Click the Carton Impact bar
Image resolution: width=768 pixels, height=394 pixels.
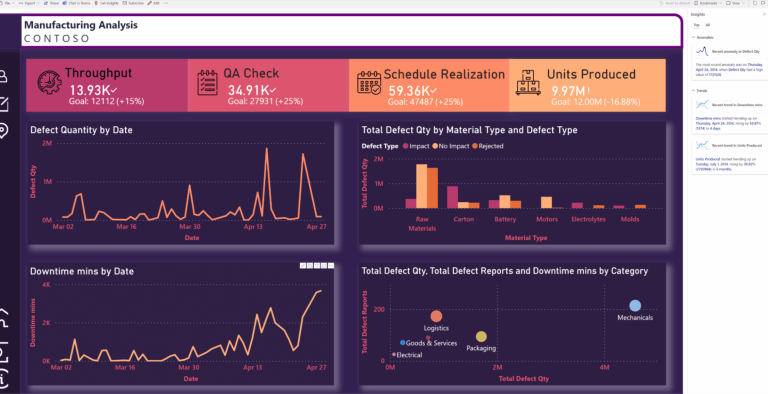click(x=453, y=197)
